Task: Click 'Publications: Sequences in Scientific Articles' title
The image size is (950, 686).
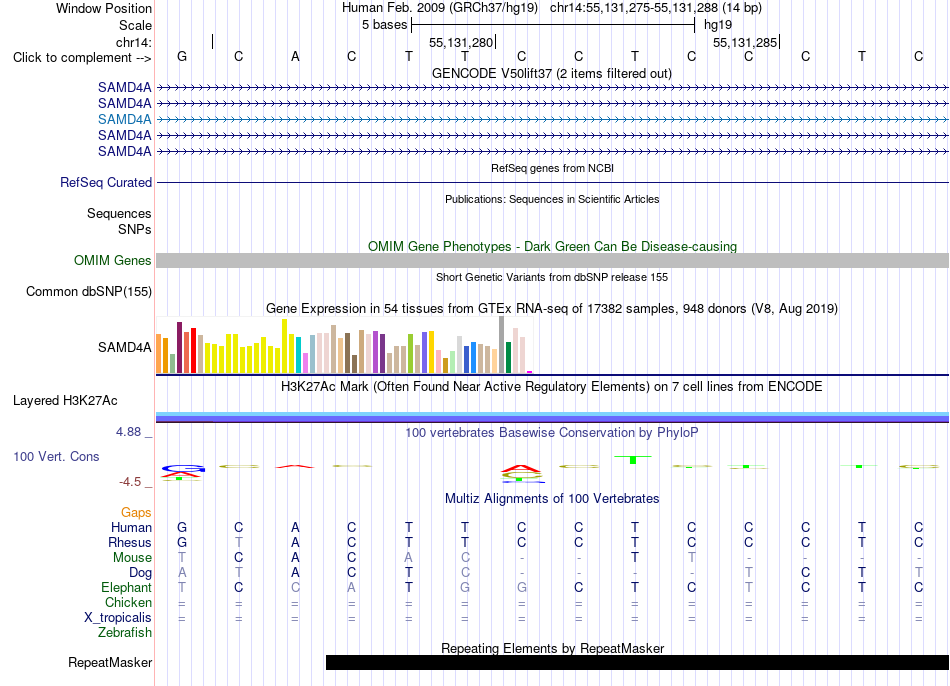Action: tap(552, 199)
